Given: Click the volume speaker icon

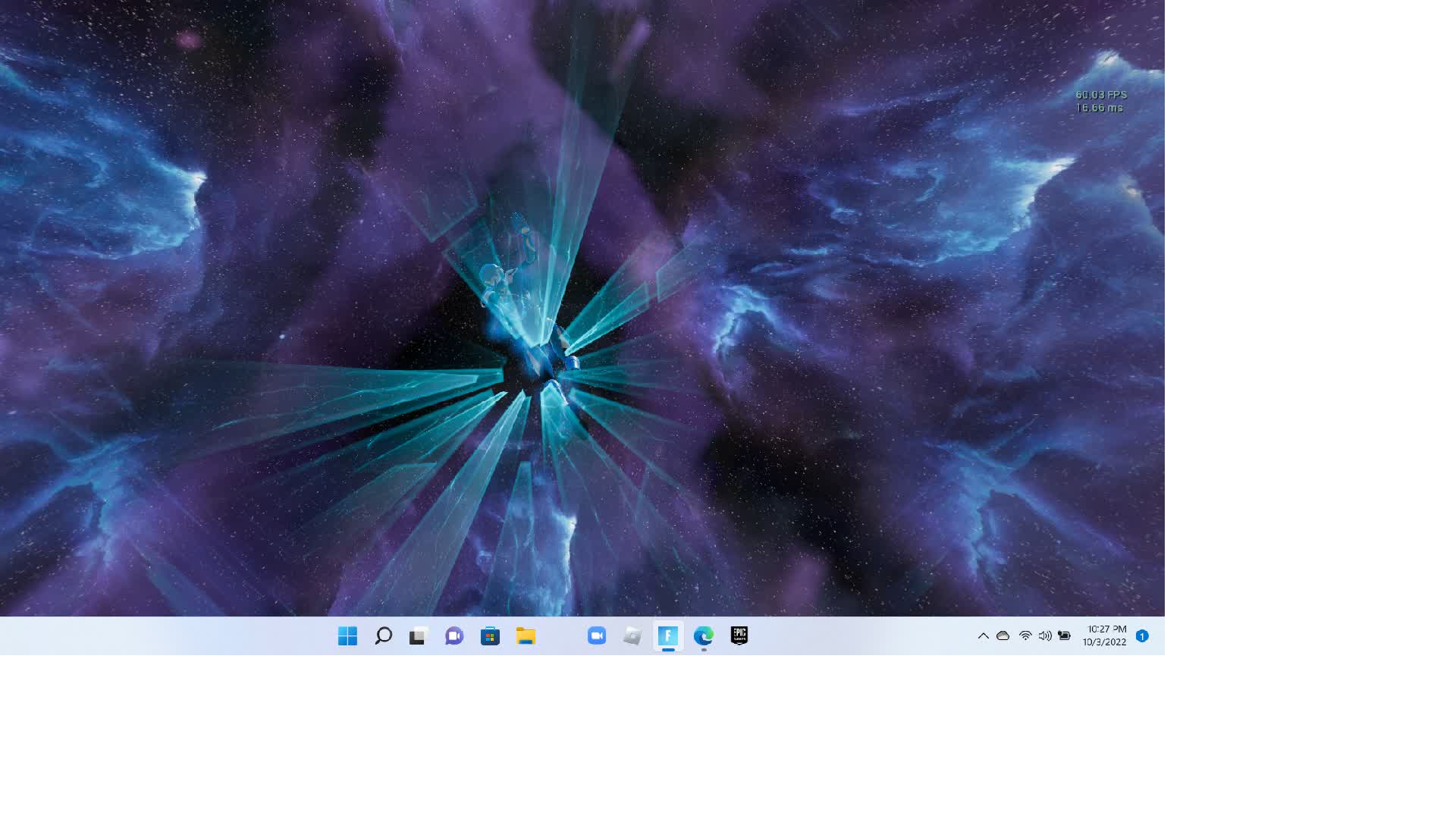Looking at the screenshot, I should pyautogui.click(x=1045, y=636).
